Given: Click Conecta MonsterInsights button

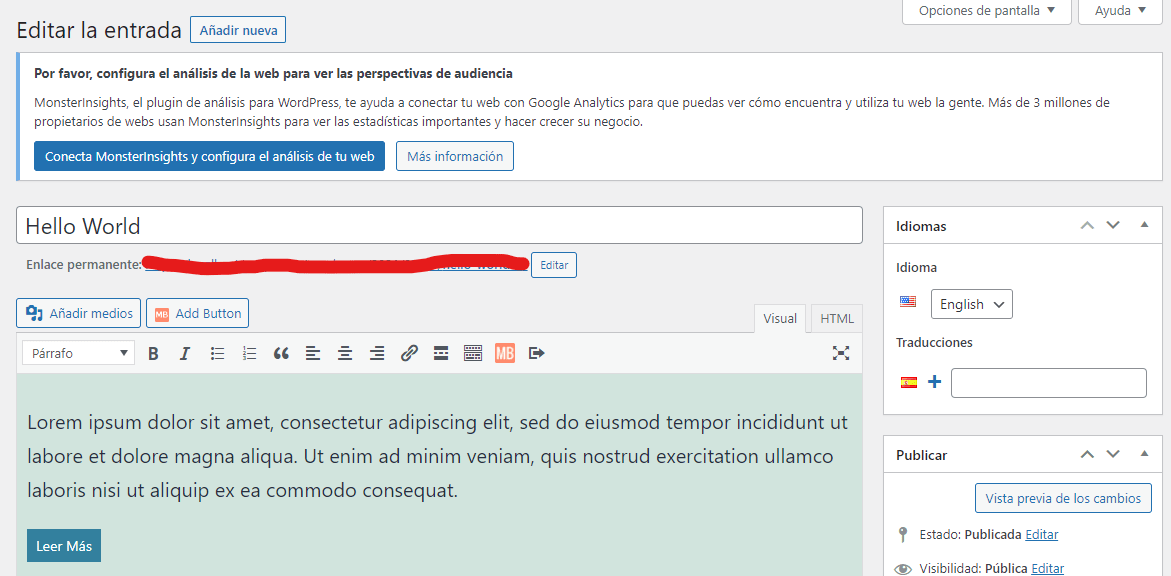Looking at the screenshot, I should (209, 156).
